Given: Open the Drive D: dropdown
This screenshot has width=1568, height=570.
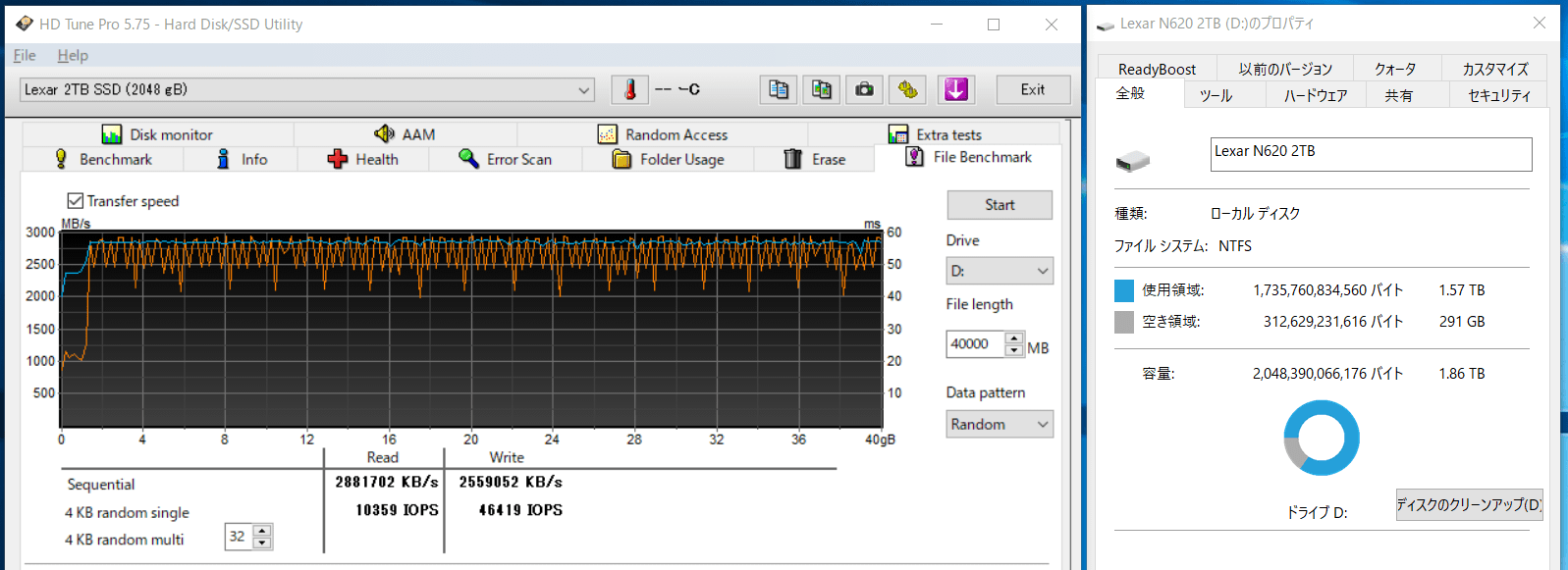Looking at the screenshot, I should pyautogui.click(x=1000, y=271).
